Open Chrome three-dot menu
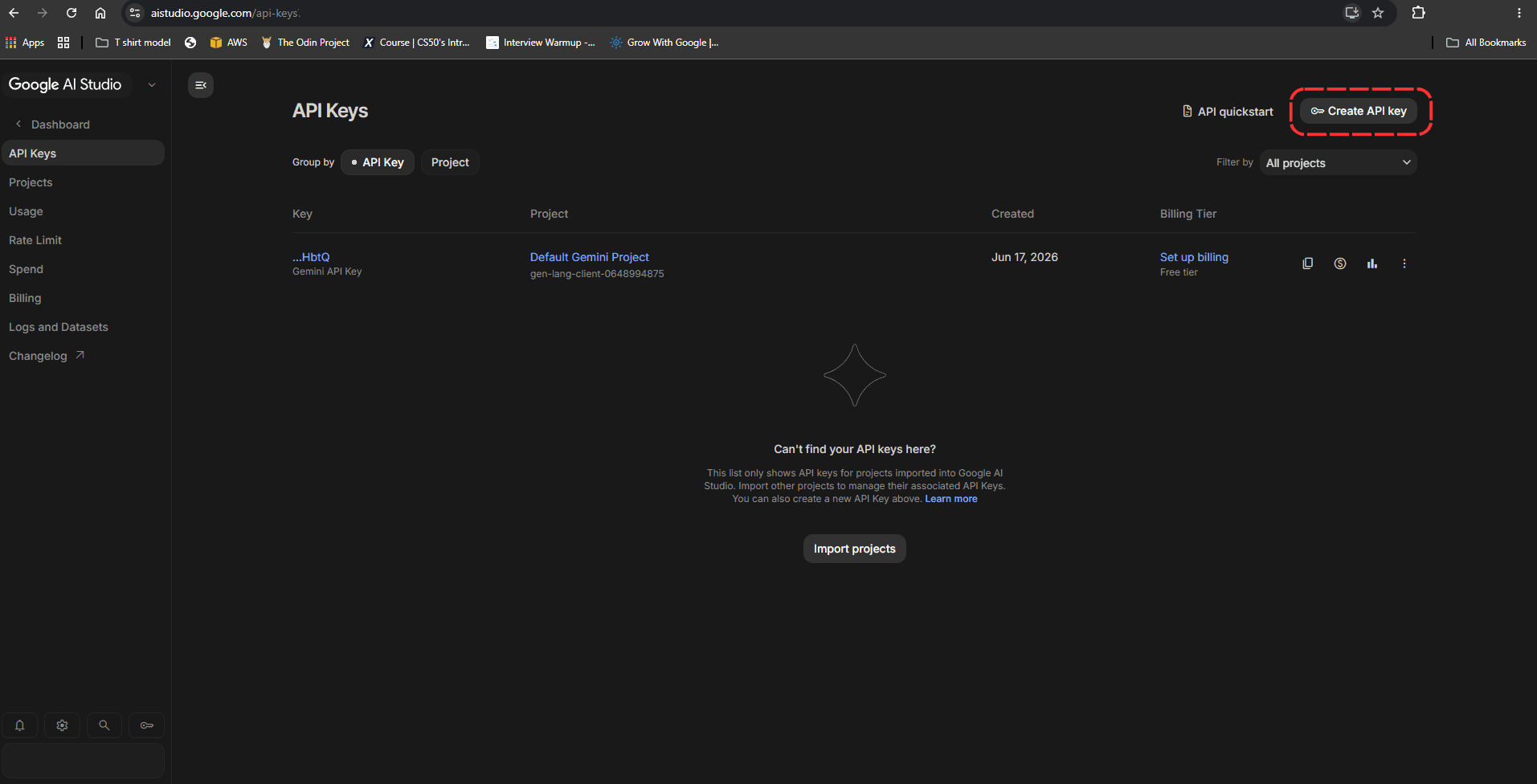Screen dimensions: 1537x784 (x=1519, y=13)
